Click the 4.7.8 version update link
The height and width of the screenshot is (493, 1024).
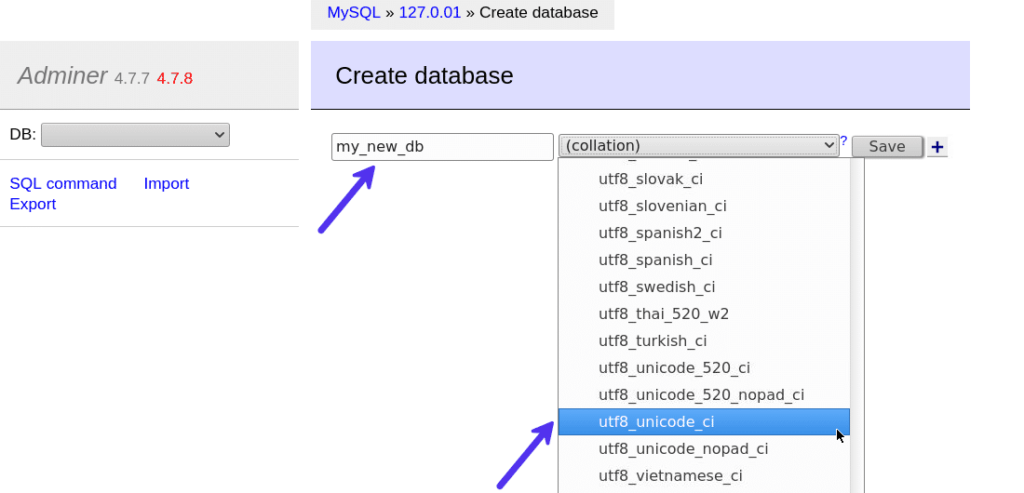(x=175, y=78)
